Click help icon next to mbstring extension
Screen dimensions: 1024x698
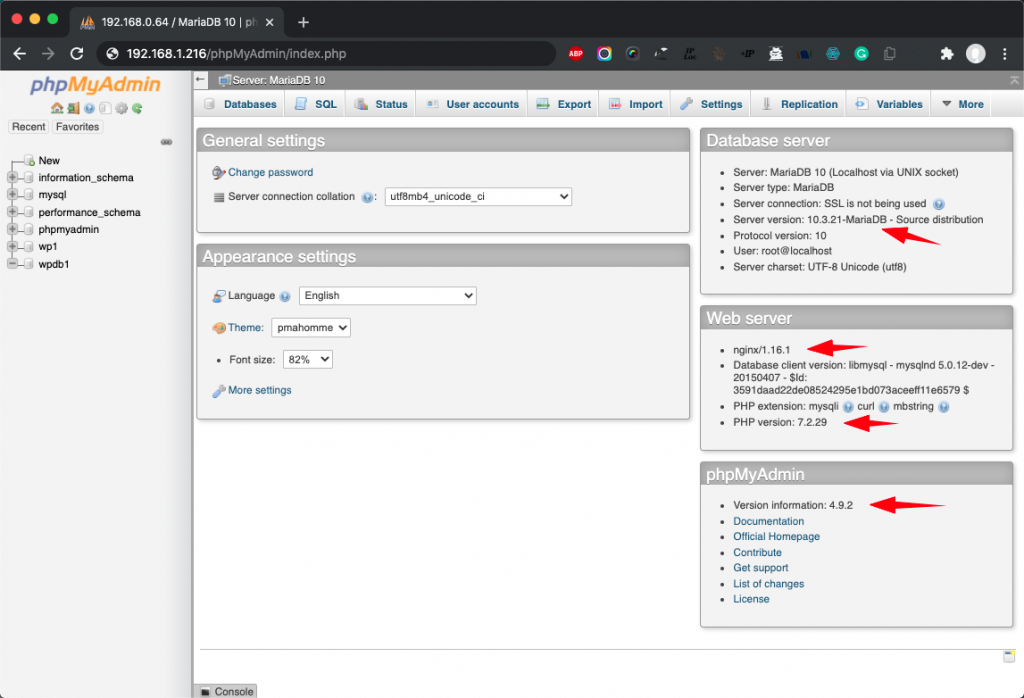pos(943,407)
